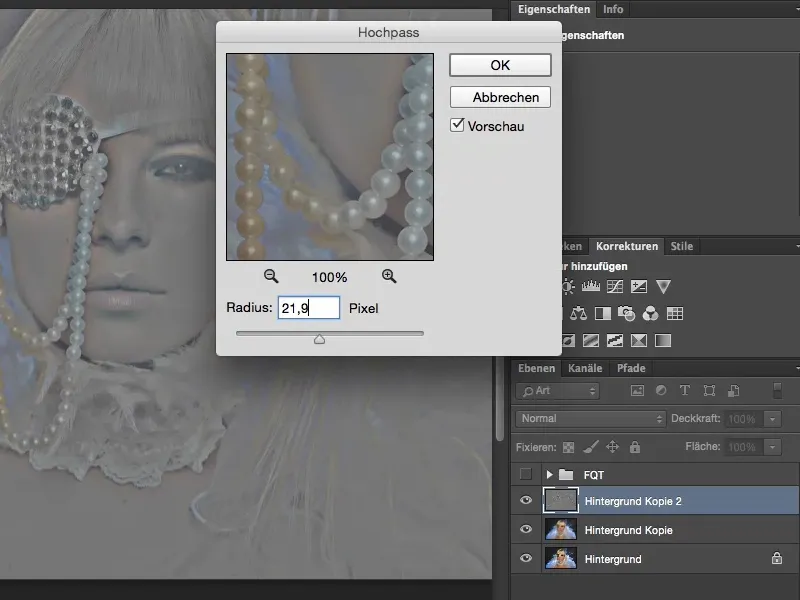Click the Radius input field
Viewport: 800px width, 600px height.
[309, 308]
